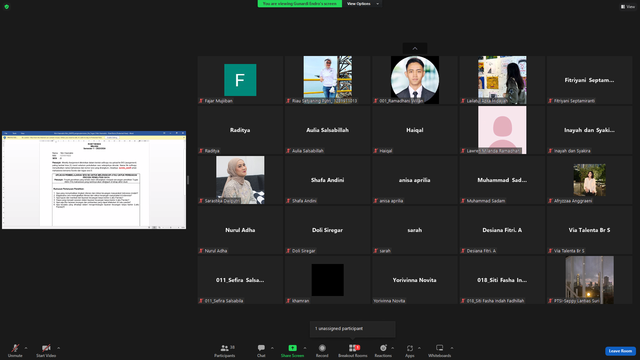The width and height of the screenshot is (640, 360).
Task: Select Via Talenta Br S participant tile
Action: click(589, 230)
